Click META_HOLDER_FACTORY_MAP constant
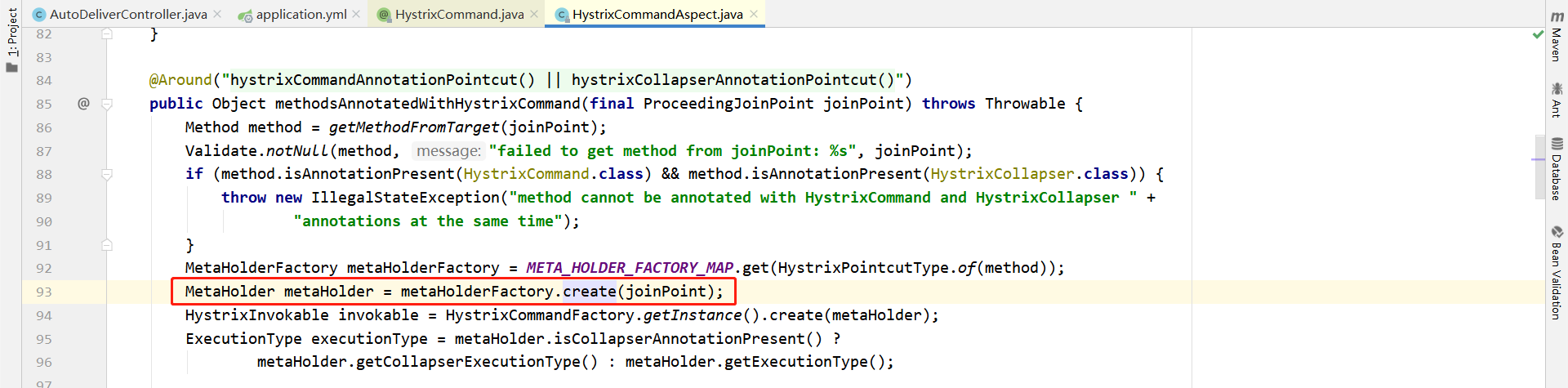 pyautogui.click(x=630, y=268)
